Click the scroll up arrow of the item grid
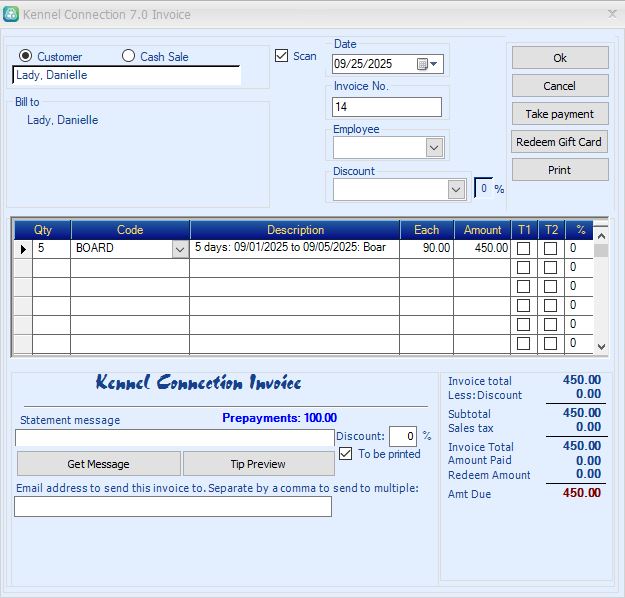This screenshot has height=598, width=625. coord(601,236)
